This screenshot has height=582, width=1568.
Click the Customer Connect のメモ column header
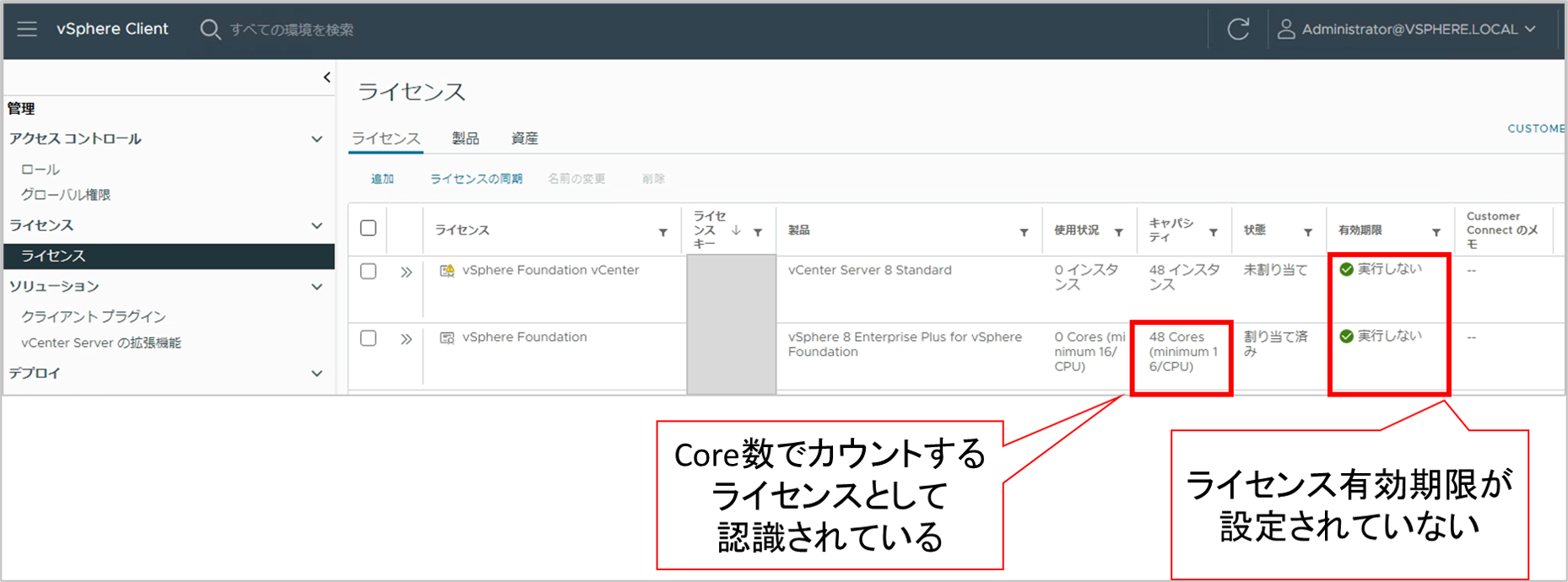(x=1502, y=229)
